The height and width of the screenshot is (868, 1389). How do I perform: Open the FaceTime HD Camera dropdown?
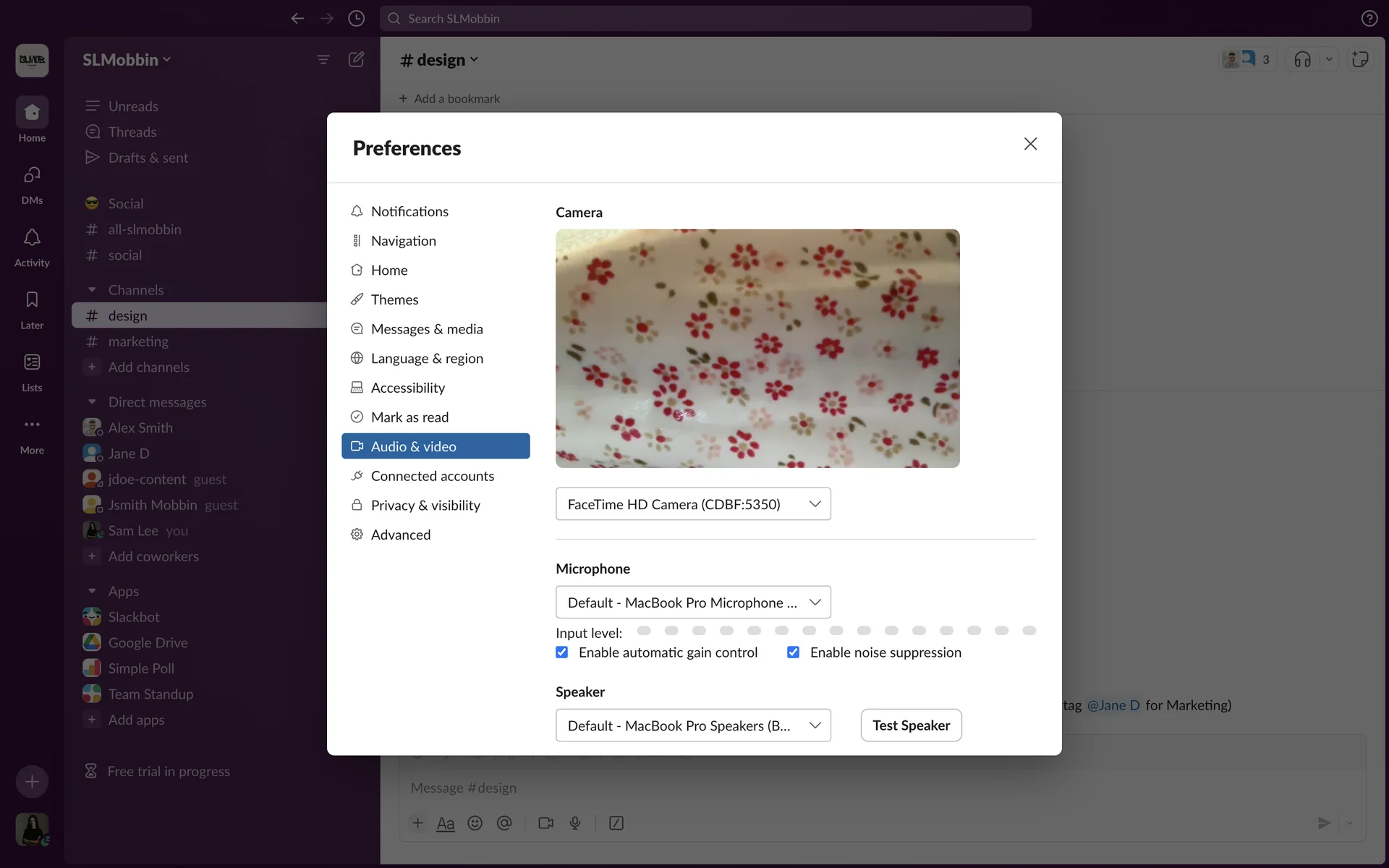pyautogui.click(x=692, y=504)
